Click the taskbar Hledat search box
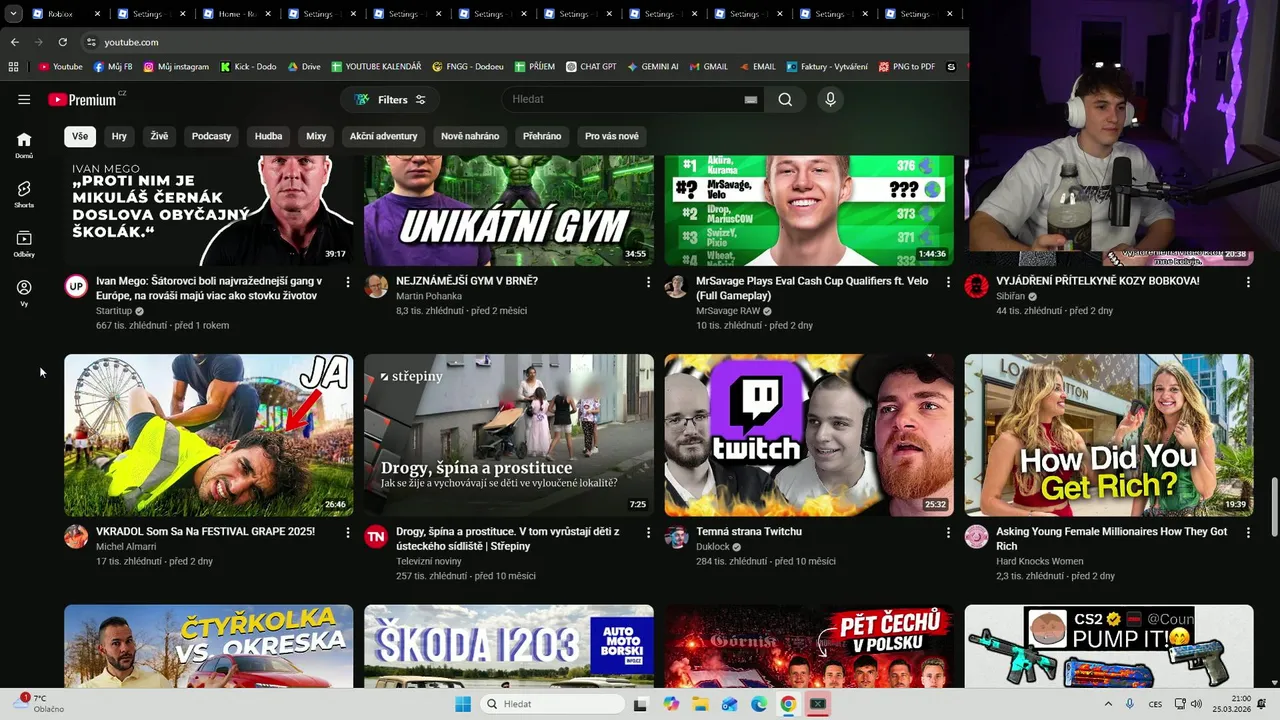This screenshot has height=720, width=1280. tap(553, 704)
